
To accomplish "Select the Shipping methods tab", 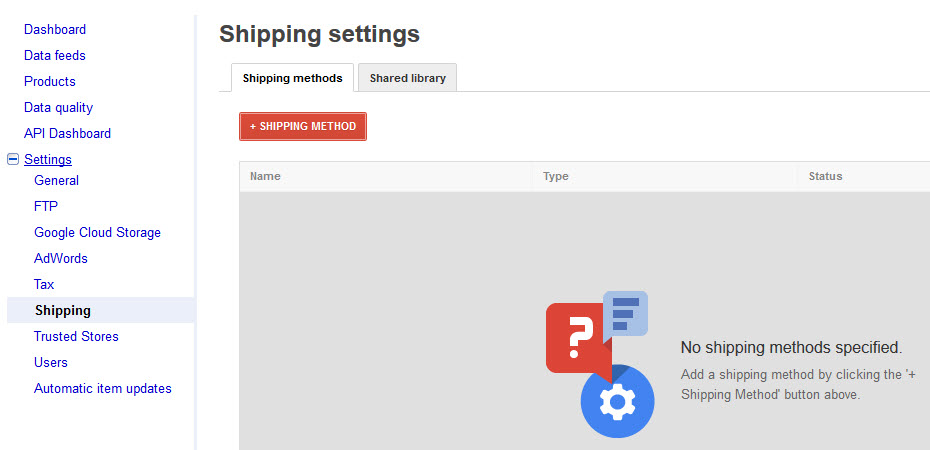I will coord(292,78).
